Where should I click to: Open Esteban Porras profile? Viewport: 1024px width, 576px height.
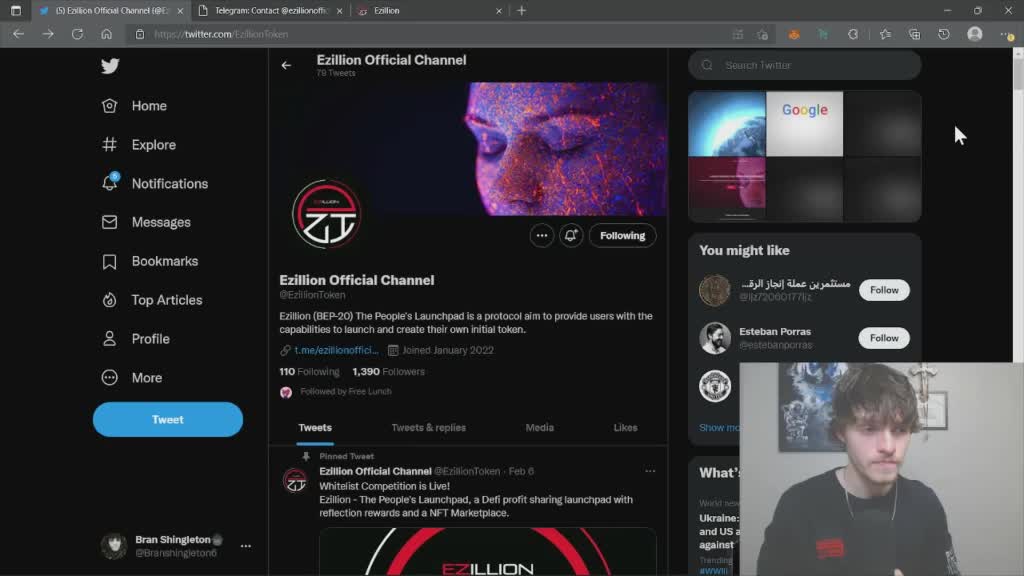(x=775, y=332)
